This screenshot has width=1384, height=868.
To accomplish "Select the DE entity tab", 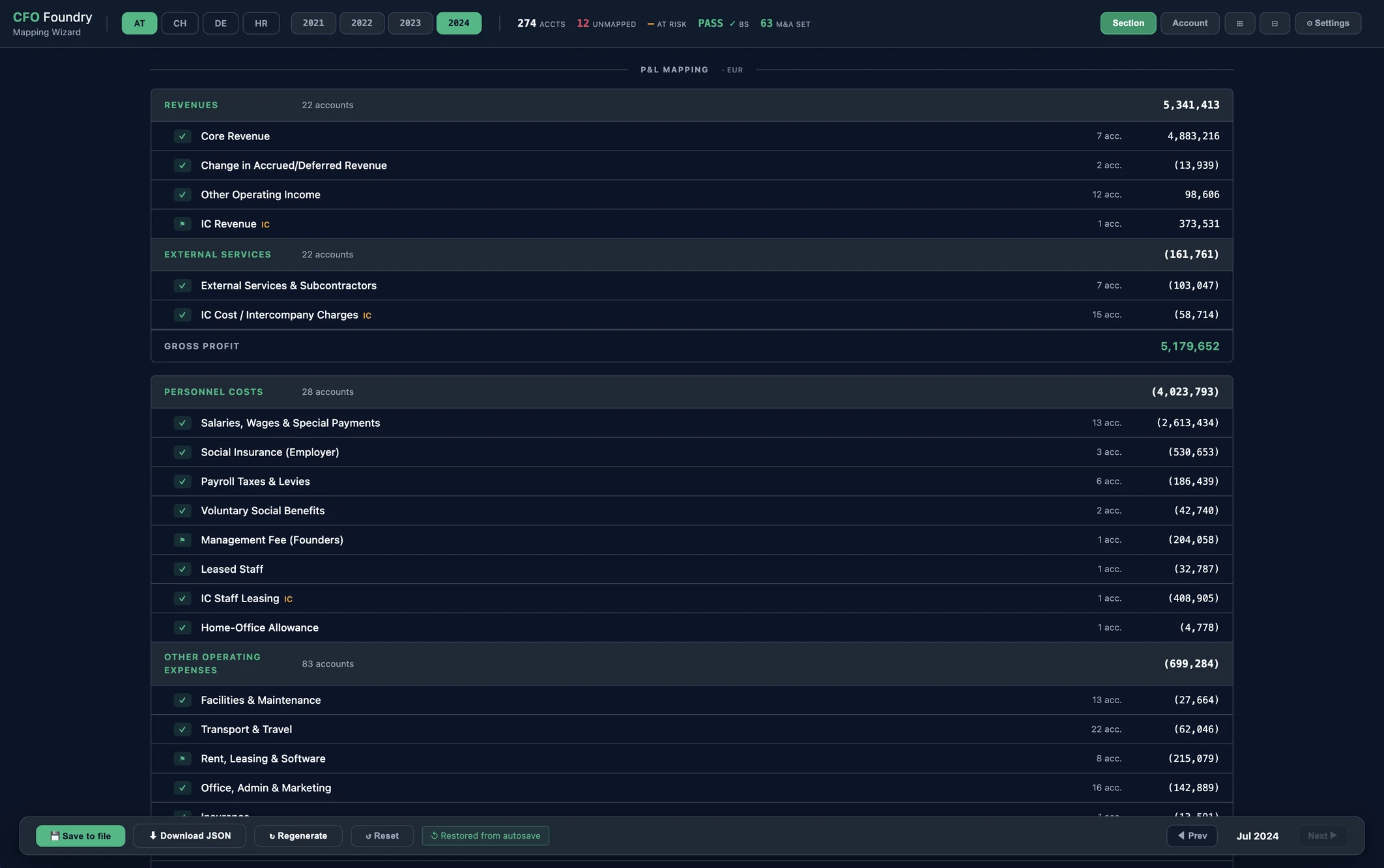I will tap(221, 23).
